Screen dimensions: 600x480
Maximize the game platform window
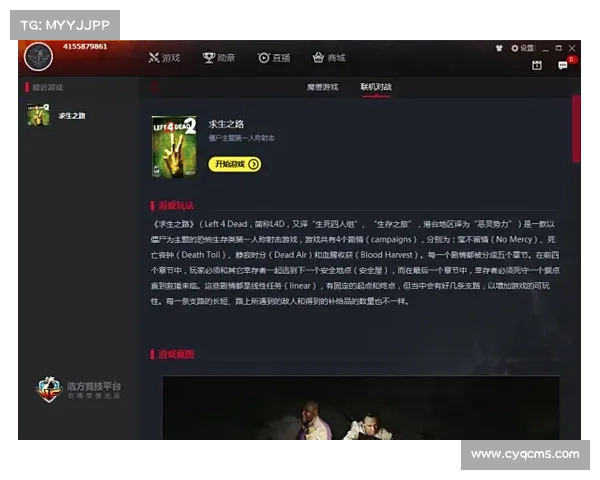click(x=559, y=48)
